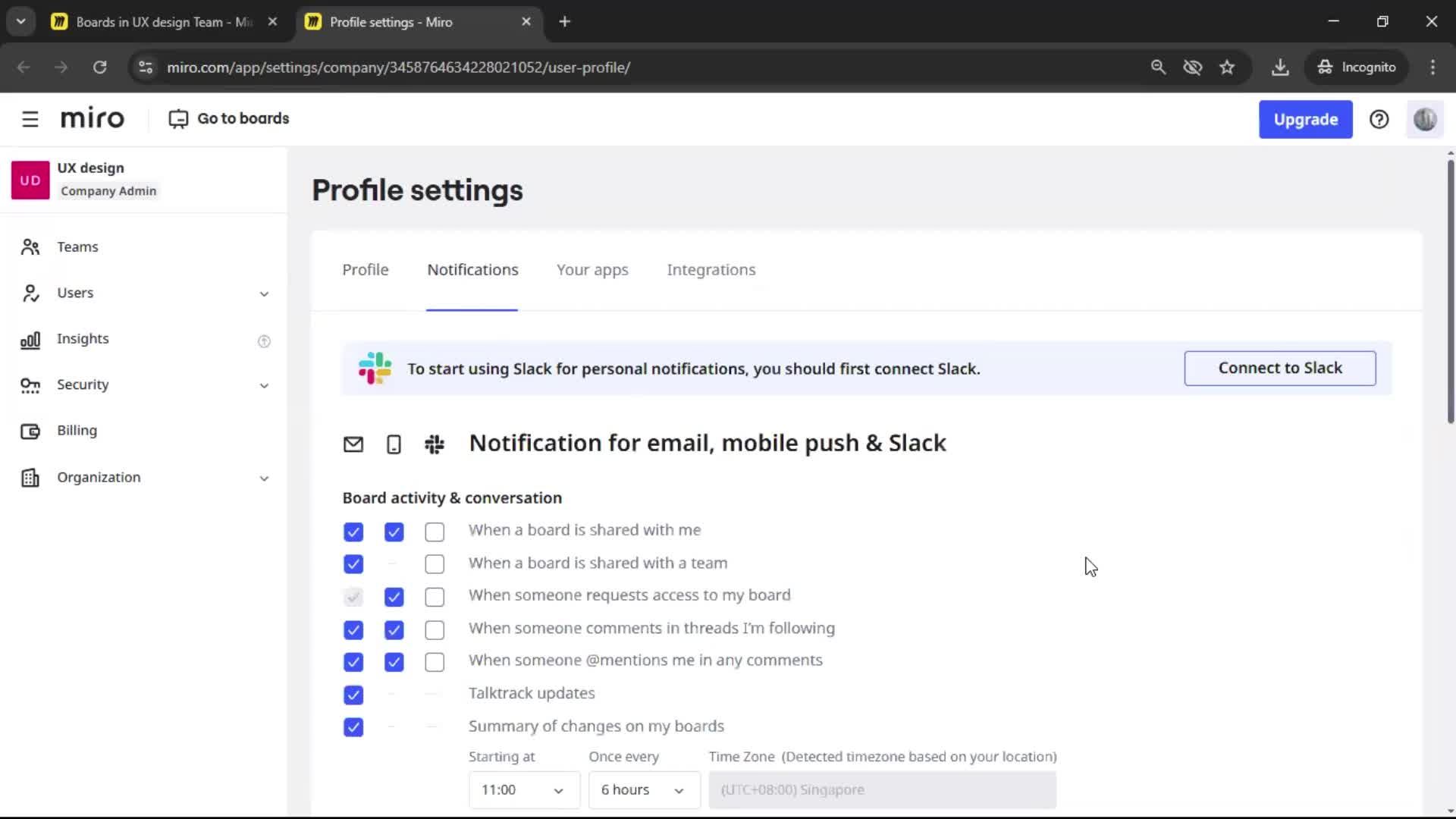1456x819 pixels.
Task: Open the Once every 6 hours dropdown
Action: point(644,790)
